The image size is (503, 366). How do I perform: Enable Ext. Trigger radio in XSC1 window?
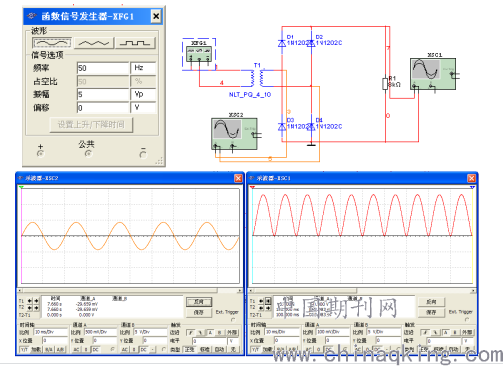(x=466, y=319)
